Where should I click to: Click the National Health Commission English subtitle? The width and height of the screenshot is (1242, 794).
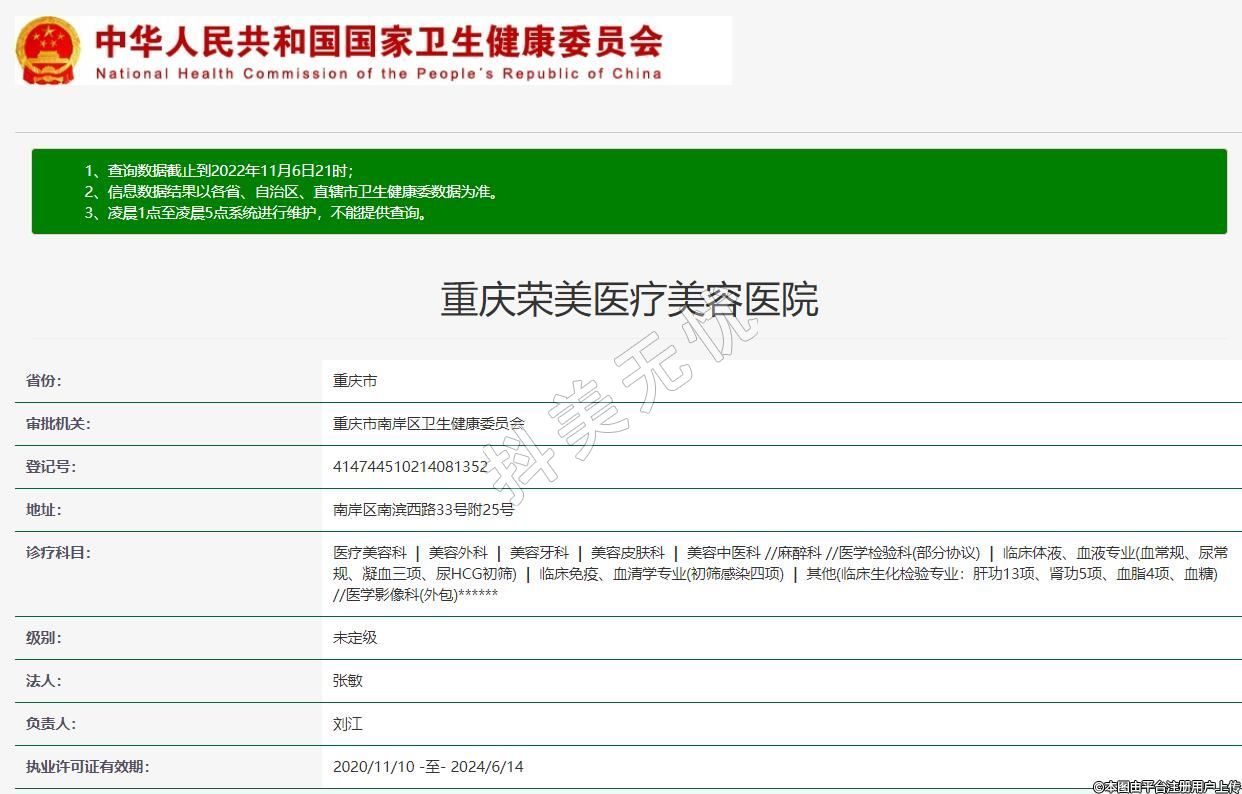coord(378,74)
